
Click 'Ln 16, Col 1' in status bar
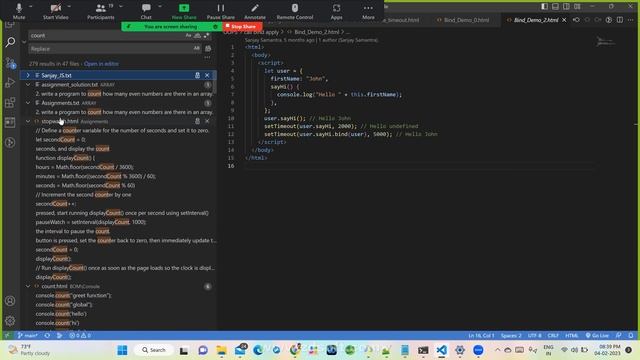(481, 336)
